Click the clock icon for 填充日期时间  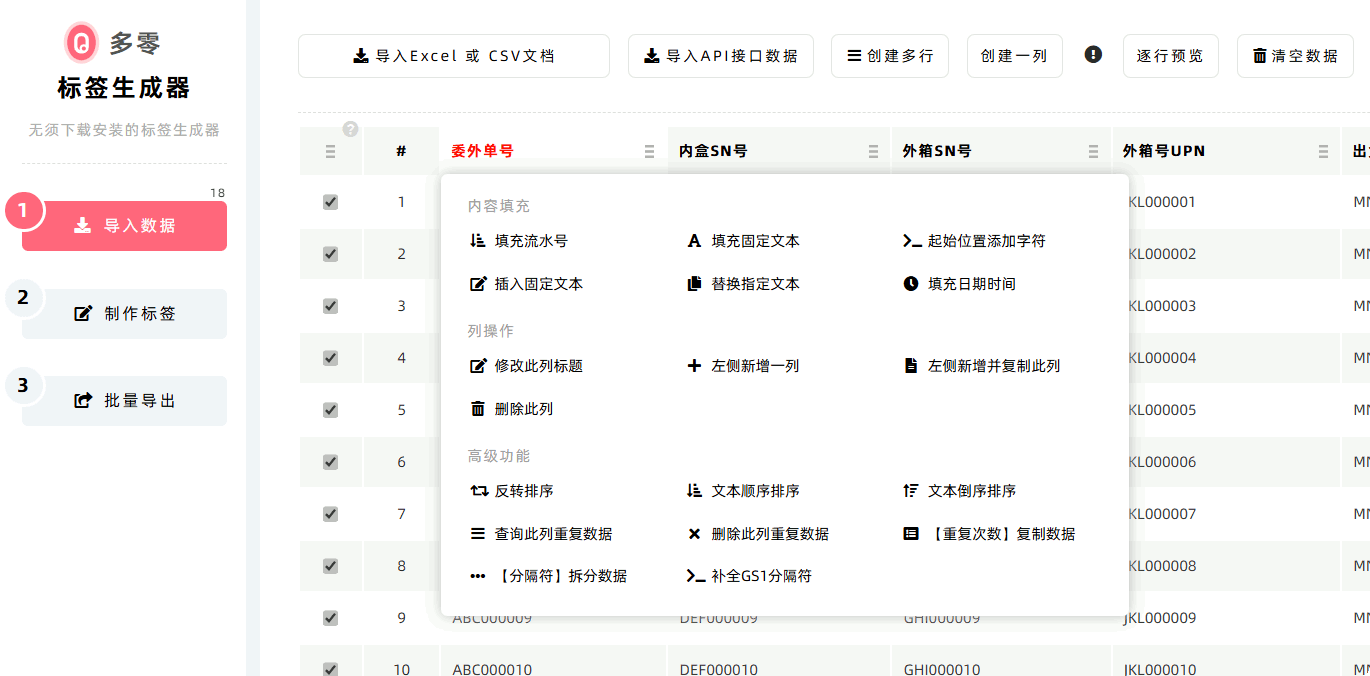click(910, 284)
